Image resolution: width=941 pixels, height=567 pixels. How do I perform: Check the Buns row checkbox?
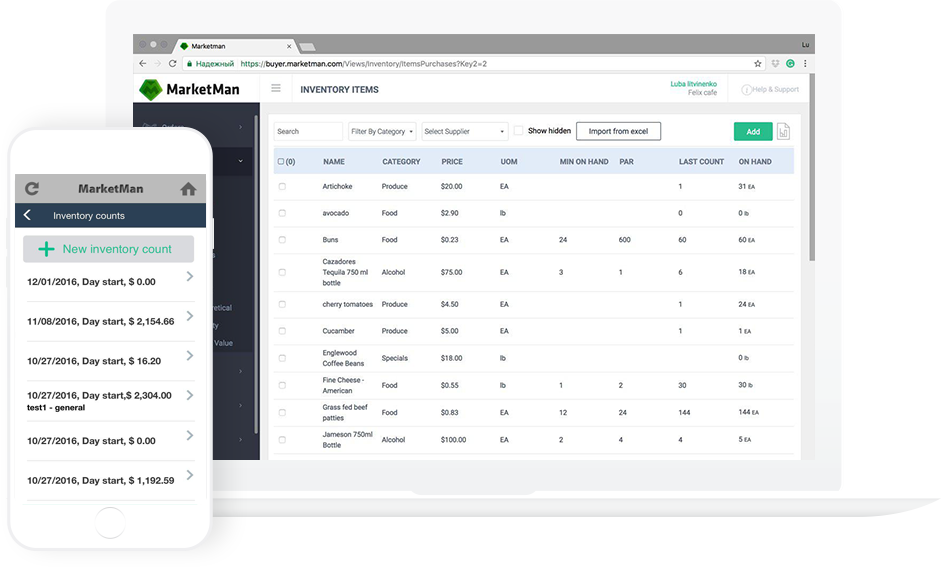pos(282,239)
